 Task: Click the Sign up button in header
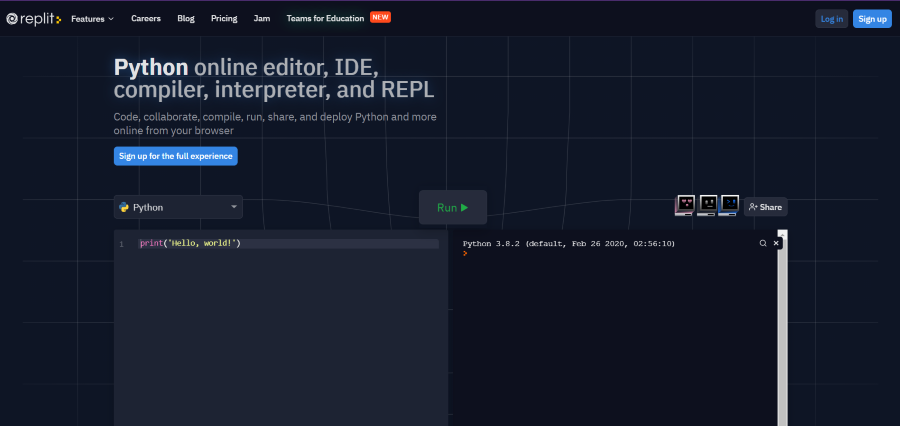click(872, 19)
